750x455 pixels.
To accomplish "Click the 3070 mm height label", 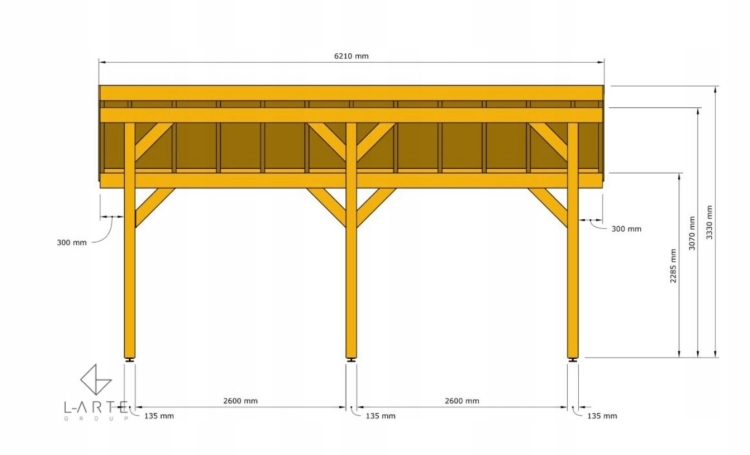I will pyautogui.click(x=692, y=233).
